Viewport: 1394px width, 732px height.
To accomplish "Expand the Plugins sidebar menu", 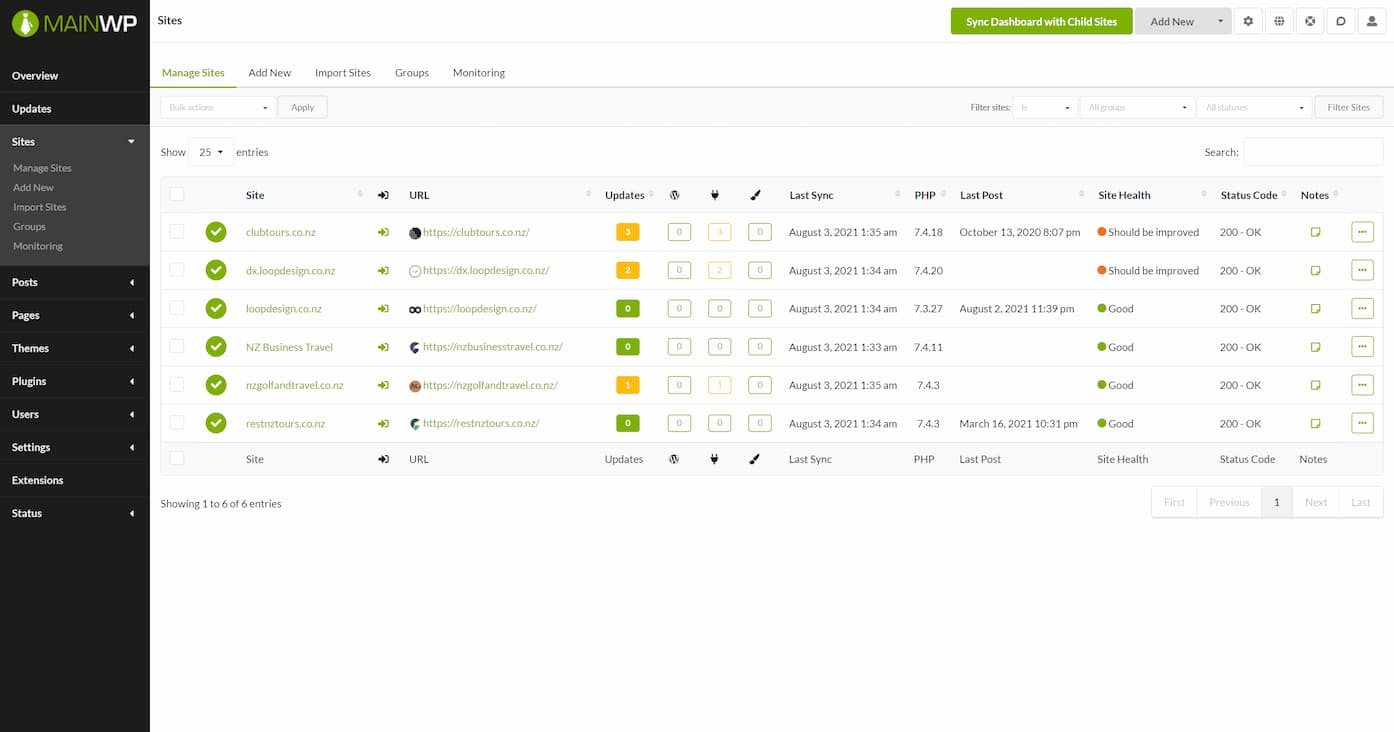I will coord(74,381).
